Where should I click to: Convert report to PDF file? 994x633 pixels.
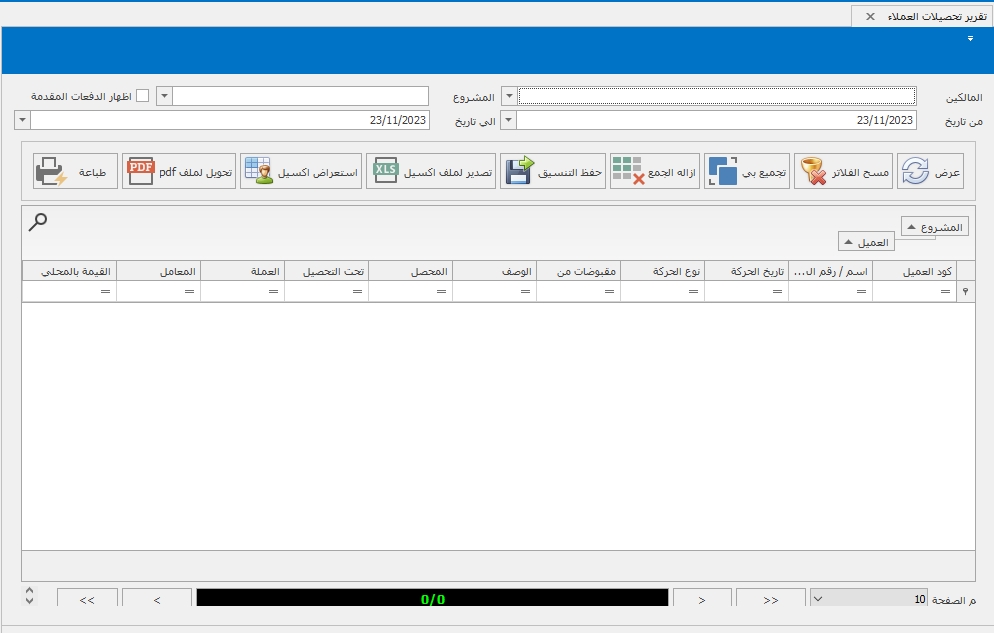(x=179, y=172)
